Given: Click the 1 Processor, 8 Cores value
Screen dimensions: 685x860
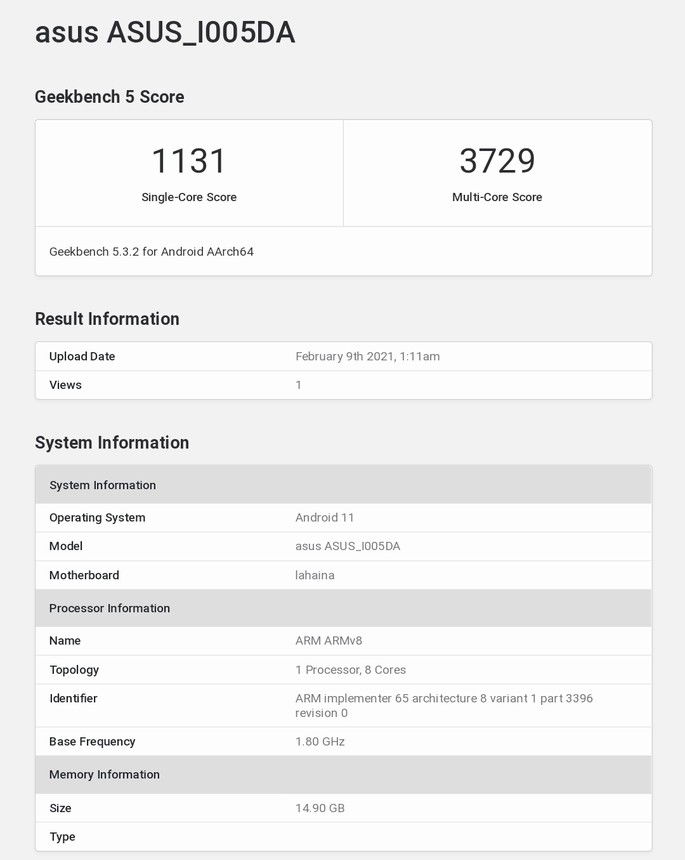Looking at the screenshot, I should [x=350, y=670].
